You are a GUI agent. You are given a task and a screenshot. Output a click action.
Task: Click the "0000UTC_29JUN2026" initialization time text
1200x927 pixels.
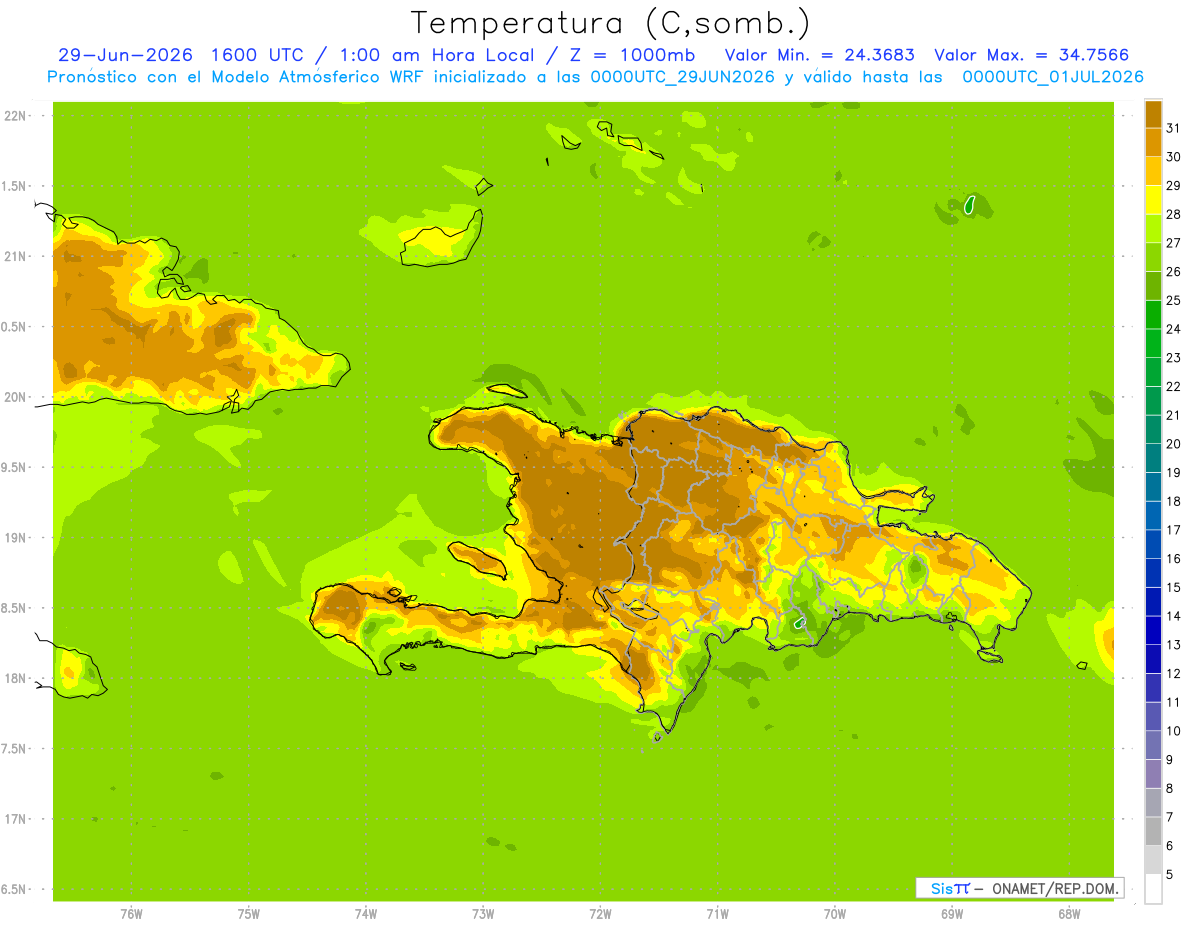683,77
